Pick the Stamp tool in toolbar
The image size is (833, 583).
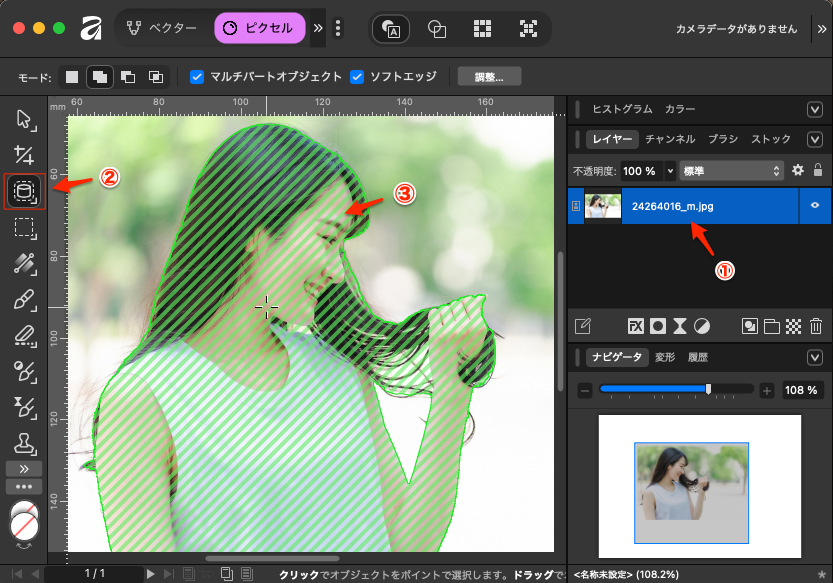click(x=25, y=441)
